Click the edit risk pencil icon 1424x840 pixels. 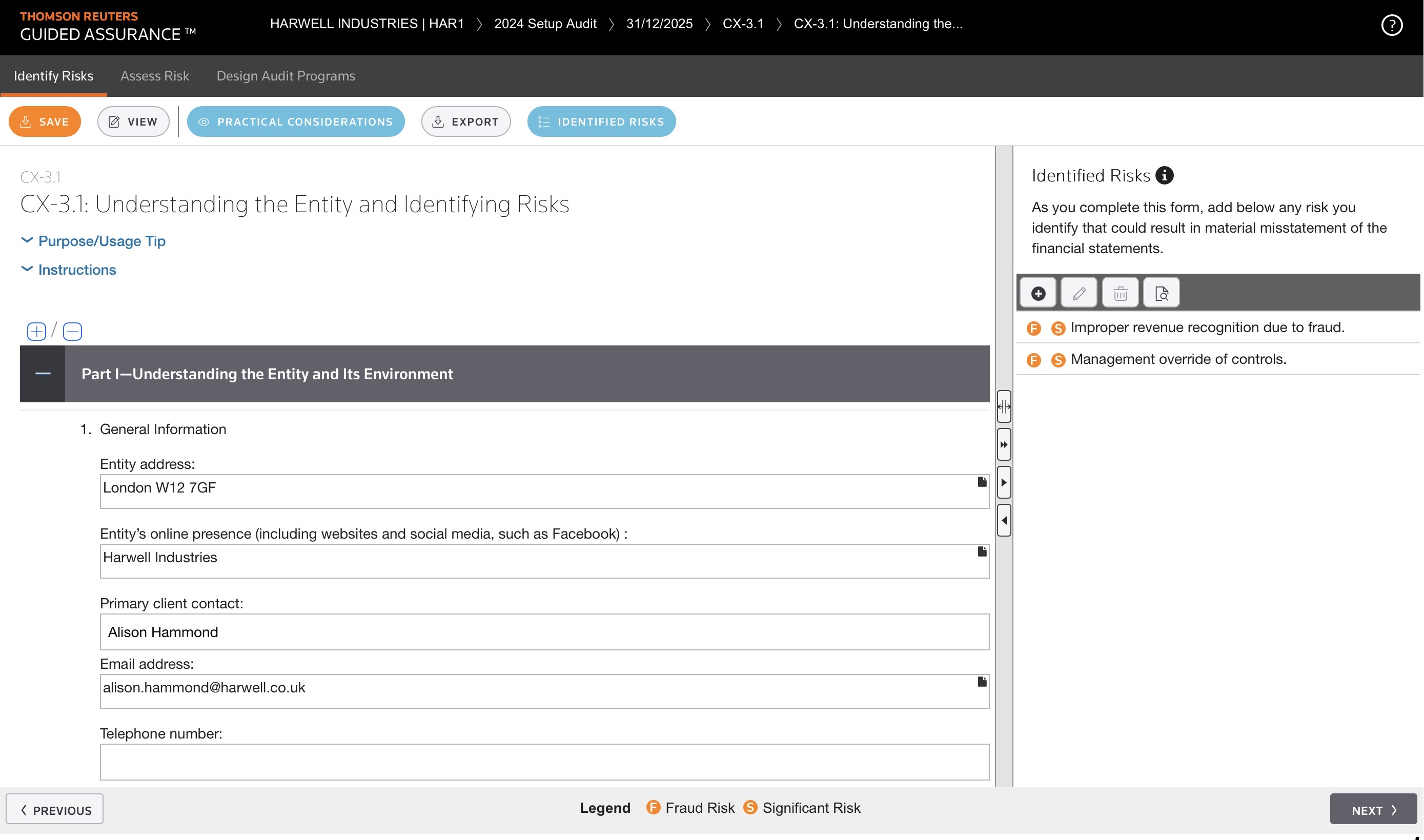point(1079,293)
